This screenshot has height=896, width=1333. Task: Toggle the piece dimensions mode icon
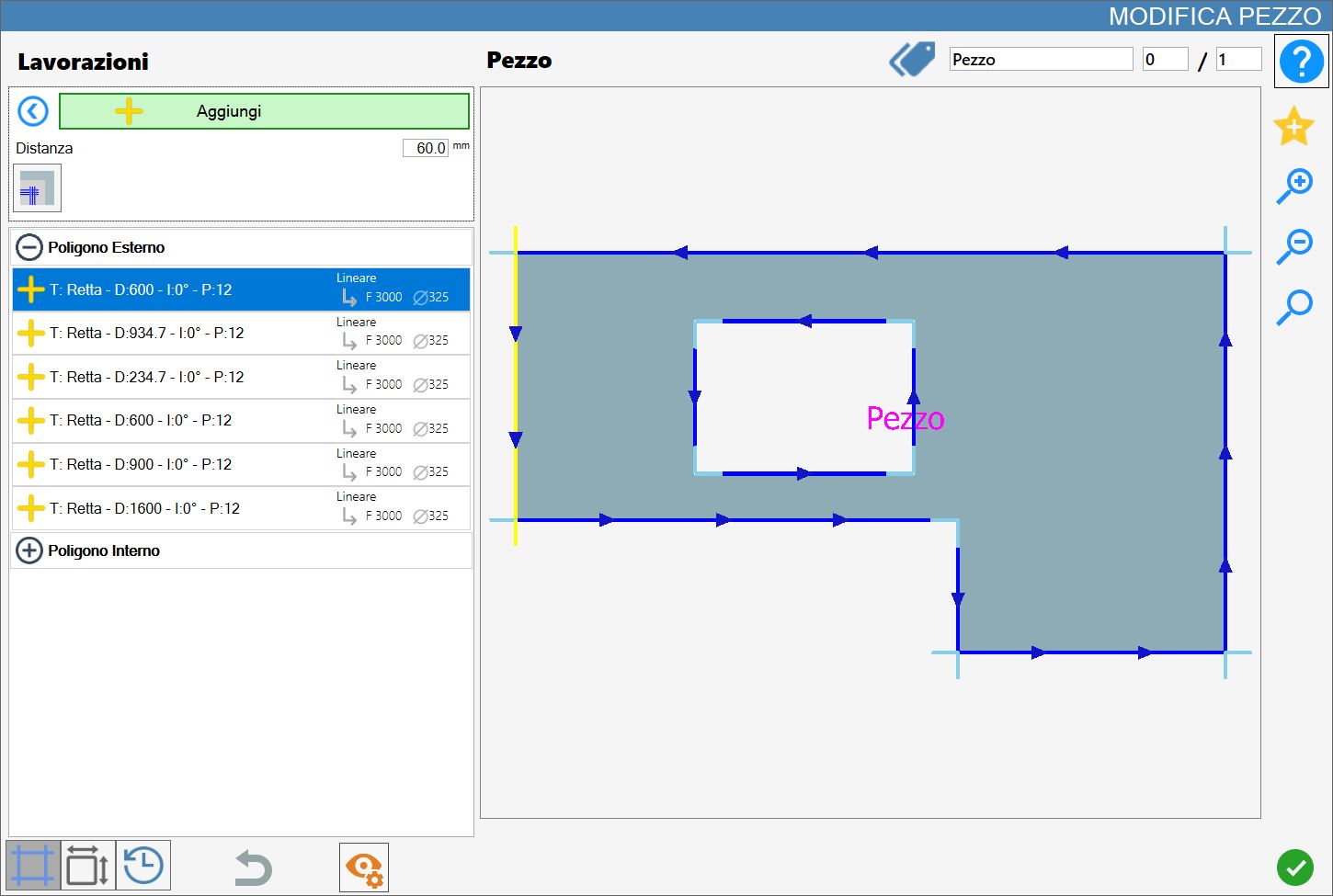point(88,866)
